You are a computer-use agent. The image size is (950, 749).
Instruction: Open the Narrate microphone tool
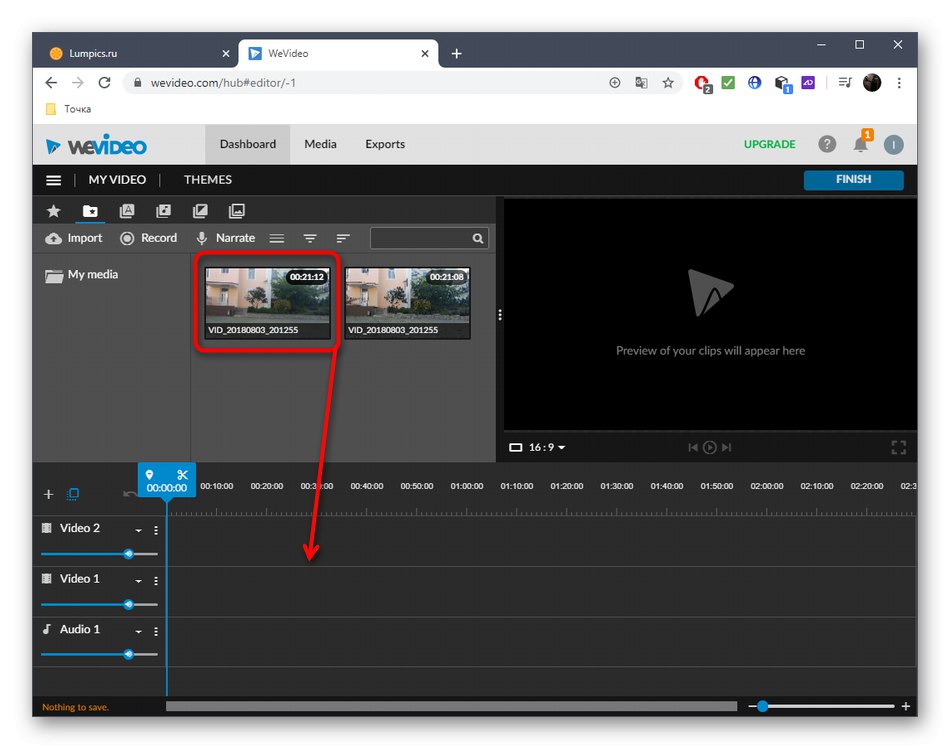click(225, 238)
